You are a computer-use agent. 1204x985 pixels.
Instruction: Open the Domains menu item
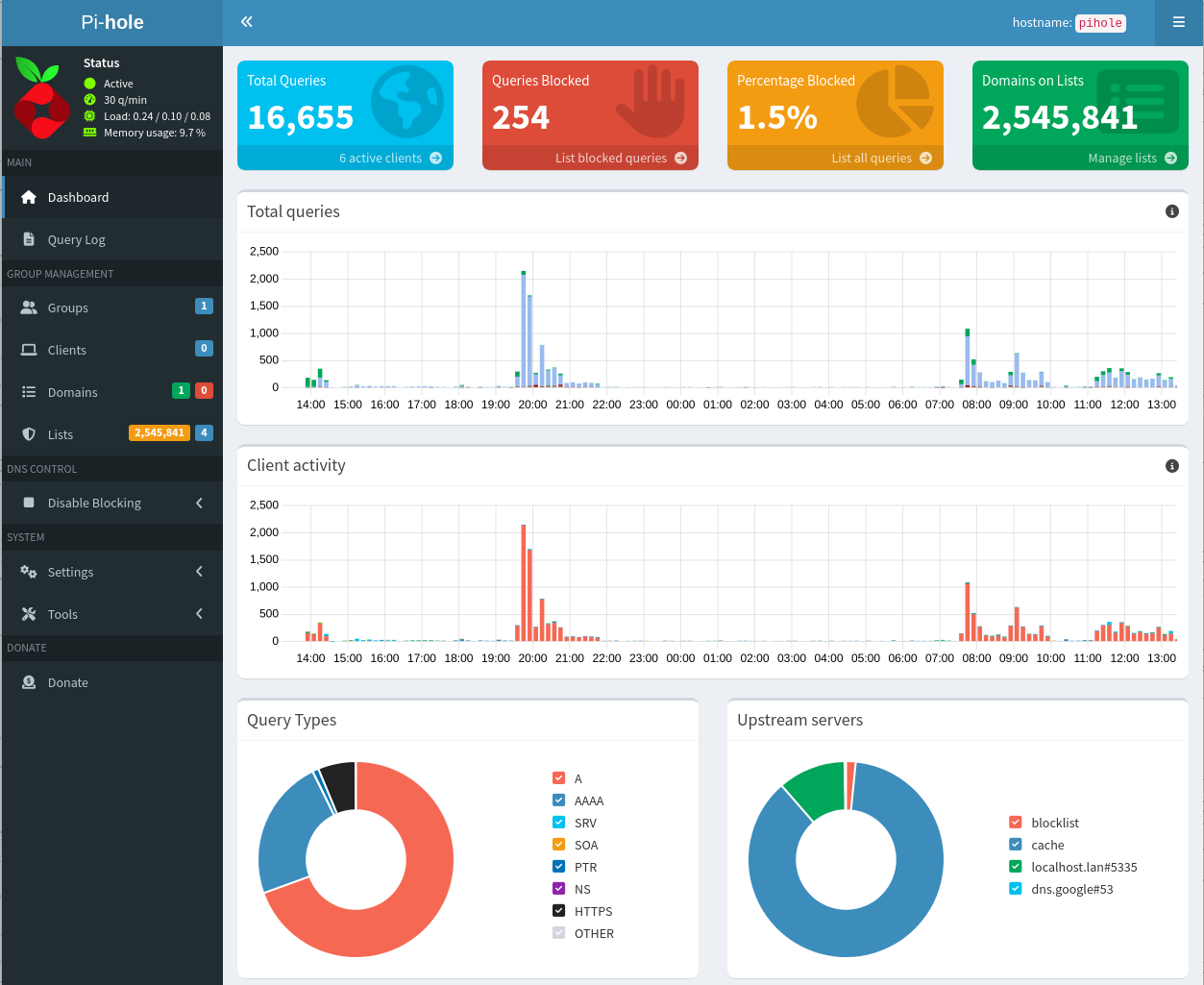point(112,392)
